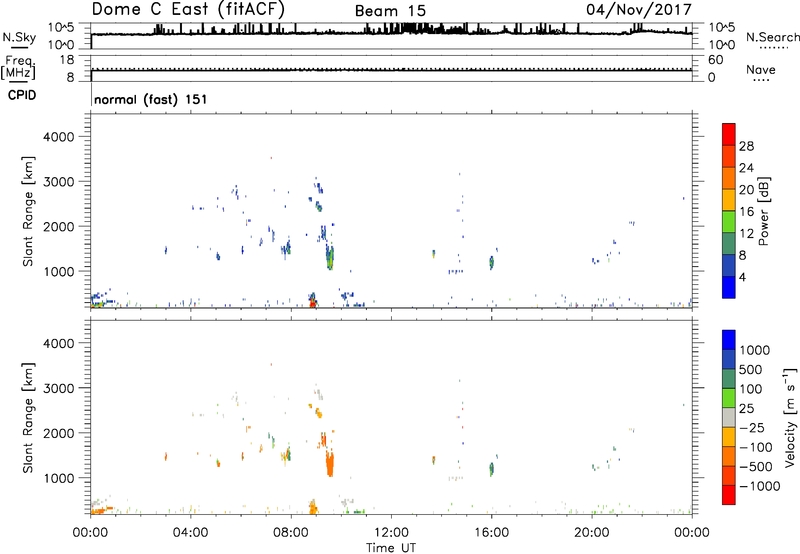Click the green-blue echo near 09:30 in Power panel

tap(330, 258)
